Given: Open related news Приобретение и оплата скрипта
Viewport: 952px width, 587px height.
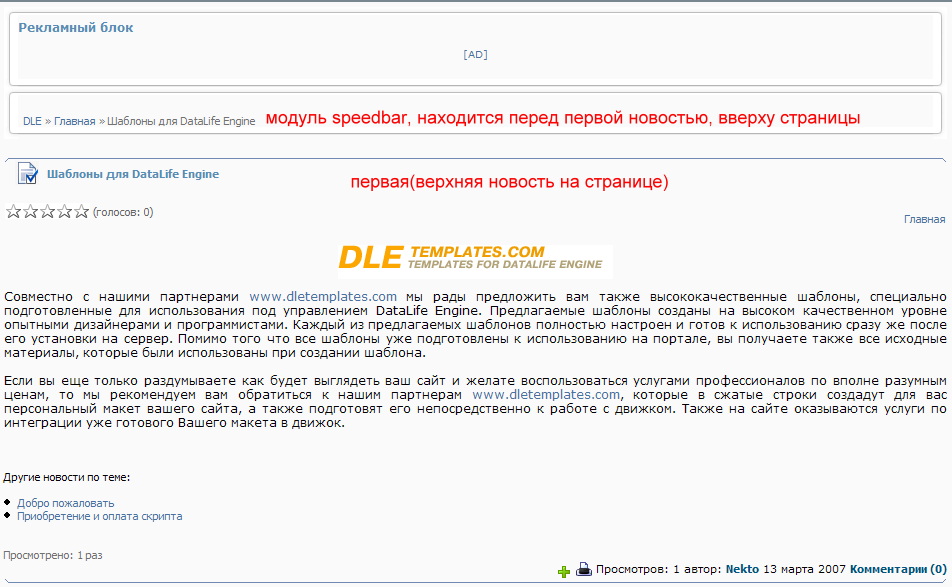Looking at the screenshot, I should click(100, 517).
